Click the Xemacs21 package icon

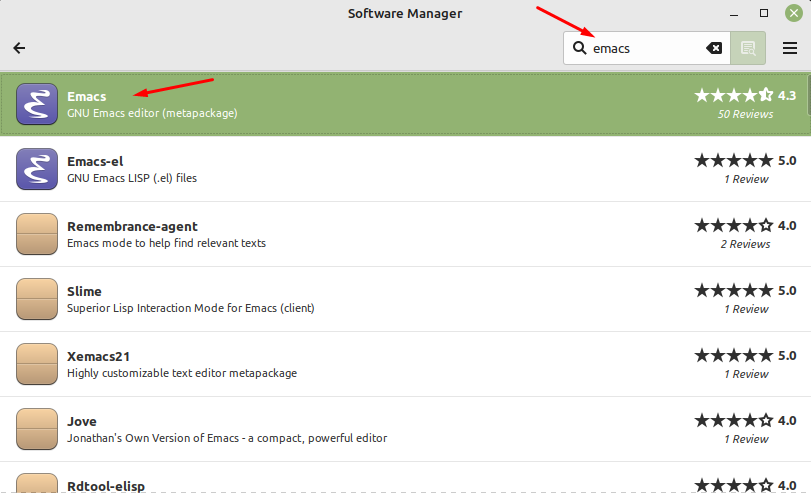pos(37,364)
